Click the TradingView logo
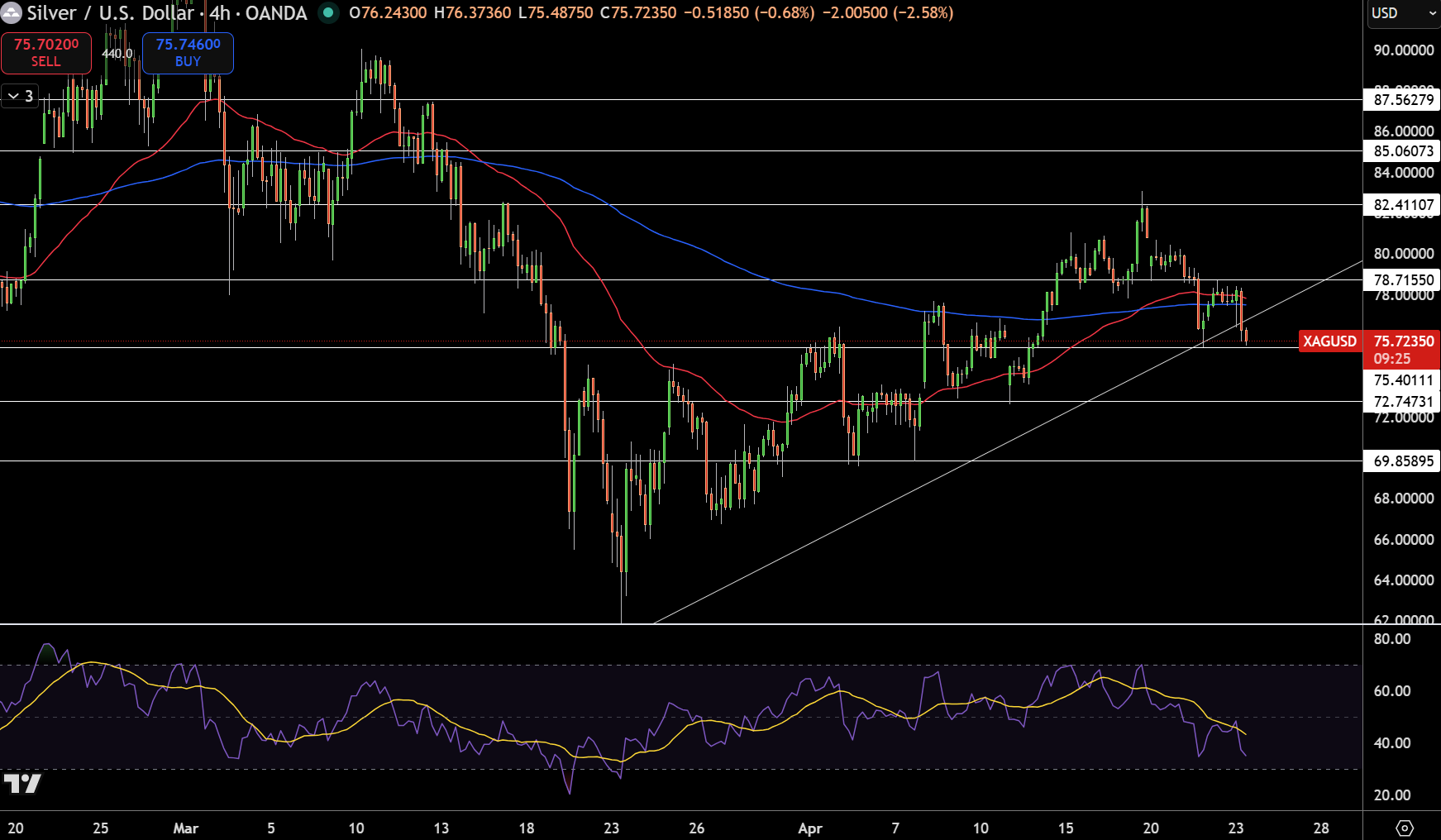The width and height of the screenshot is (1441, 840). (x=22, y=783)
